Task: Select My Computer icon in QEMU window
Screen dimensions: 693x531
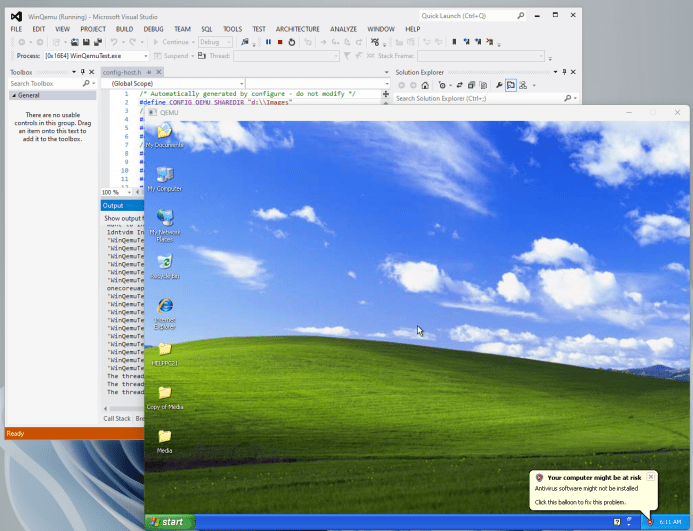Action: 165,179
